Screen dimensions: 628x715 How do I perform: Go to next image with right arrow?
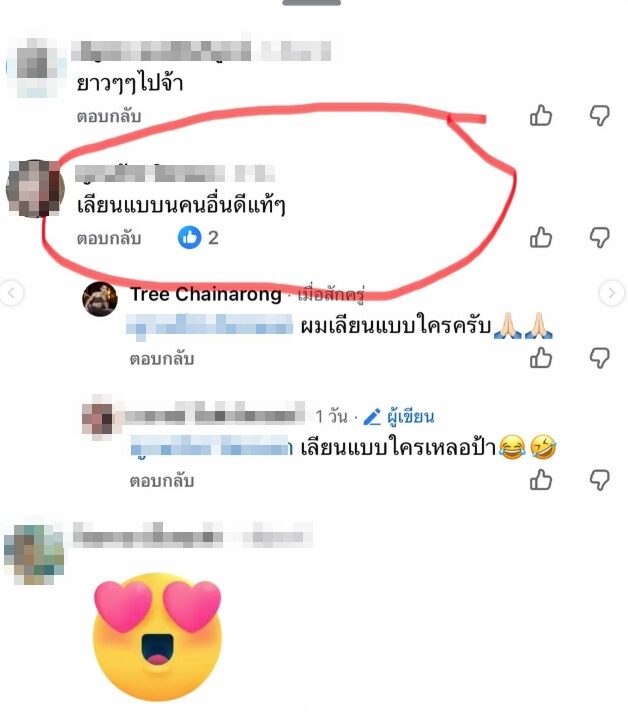coord(612,293)
